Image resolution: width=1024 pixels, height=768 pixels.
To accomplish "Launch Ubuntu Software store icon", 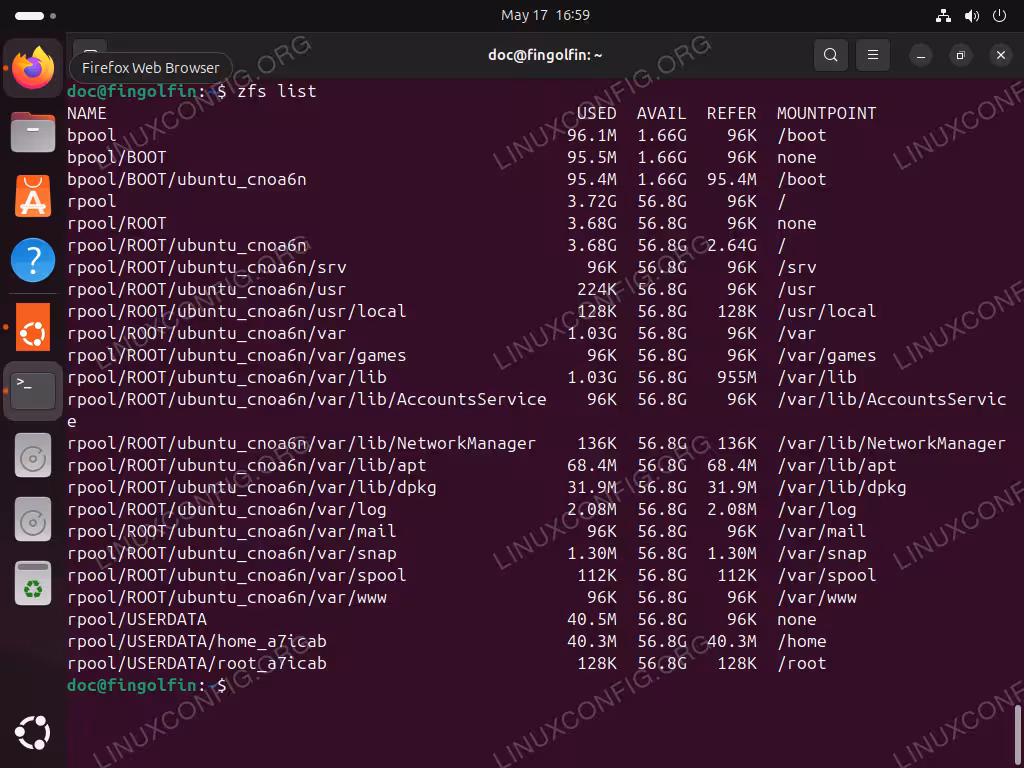I will (33, 196).
